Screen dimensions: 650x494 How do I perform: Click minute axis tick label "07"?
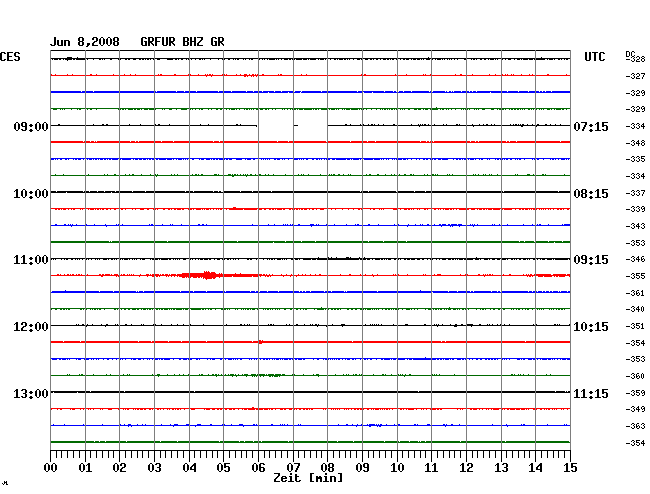point(293,468)
